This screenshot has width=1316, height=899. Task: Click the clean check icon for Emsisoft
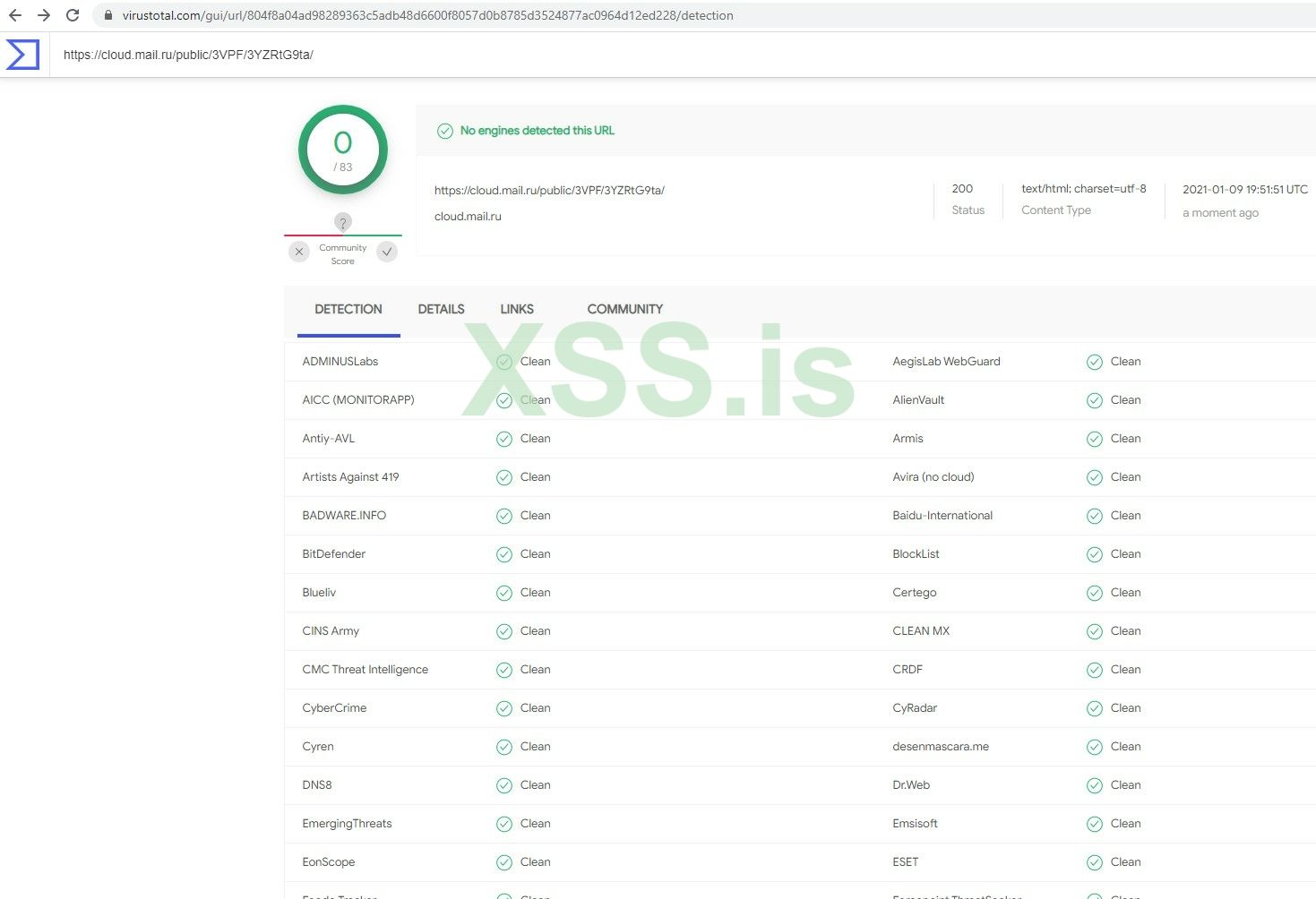[1095, 825]
